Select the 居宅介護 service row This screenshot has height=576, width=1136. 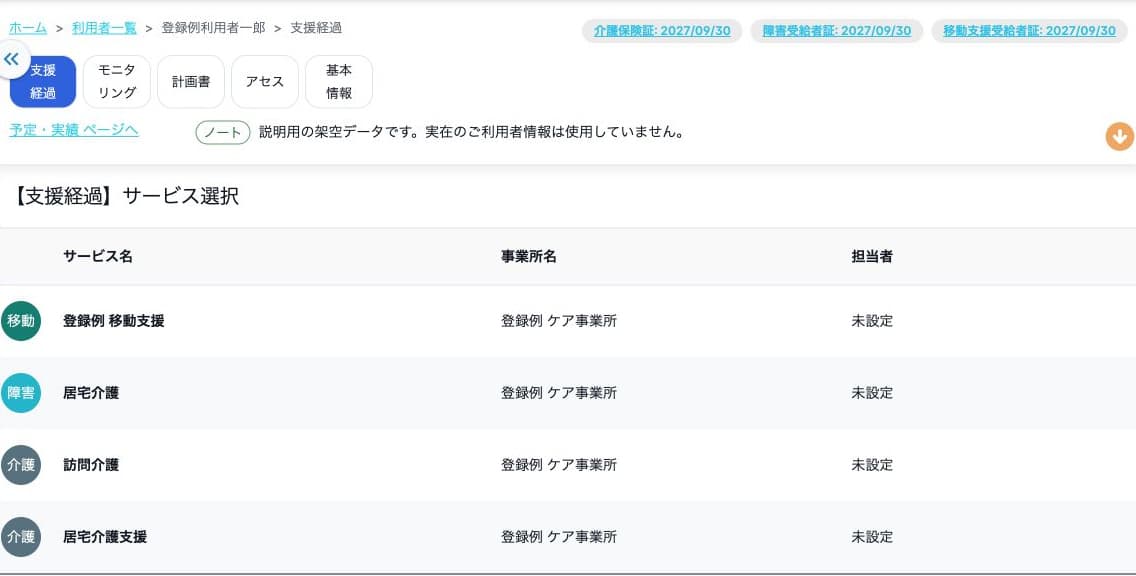tap(568, 393)
